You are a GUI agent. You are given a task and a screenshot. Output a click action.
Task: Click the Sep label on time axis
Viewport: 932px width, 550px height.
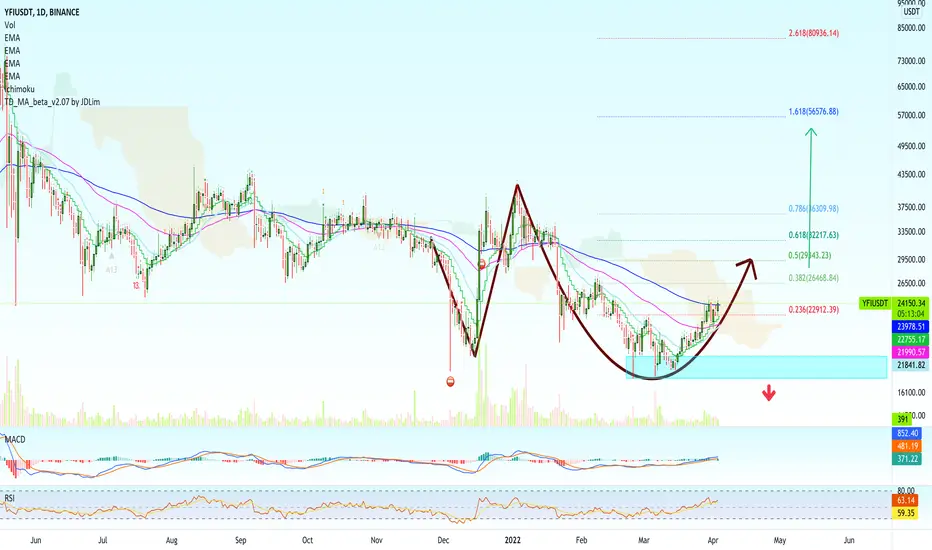[241, 540]
